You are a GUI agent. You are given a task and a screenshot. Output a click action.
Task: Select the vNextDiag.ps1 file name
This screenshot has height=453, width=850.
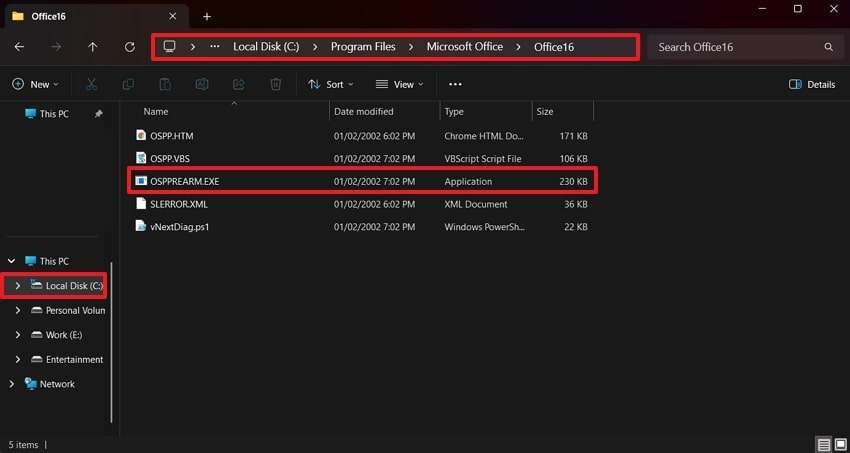click(179, 227)
